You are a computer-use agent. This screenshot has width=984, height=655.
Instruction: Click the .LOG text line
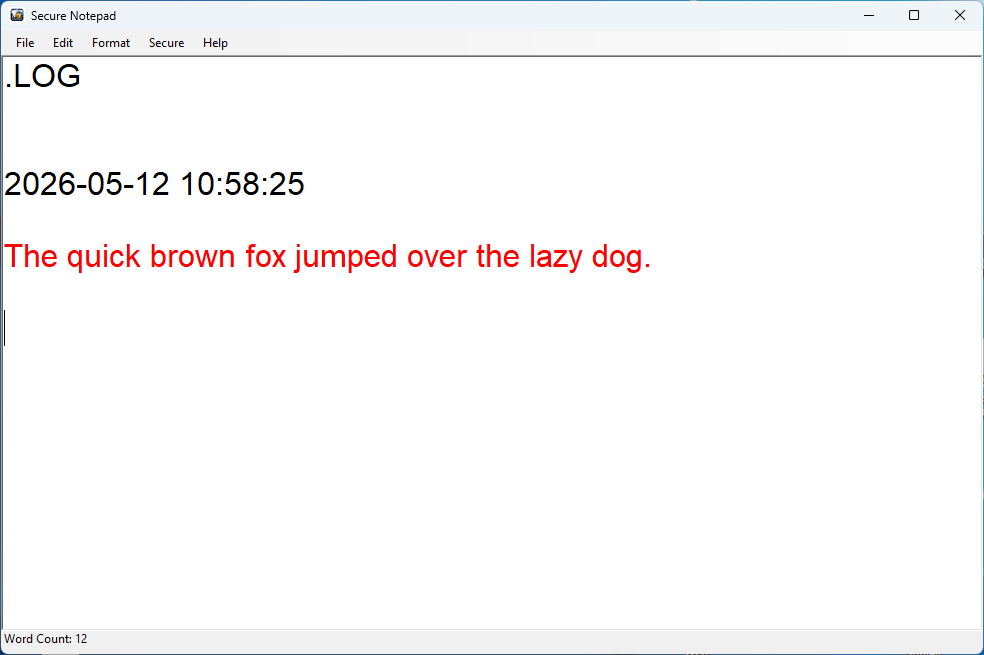point(43,76)
